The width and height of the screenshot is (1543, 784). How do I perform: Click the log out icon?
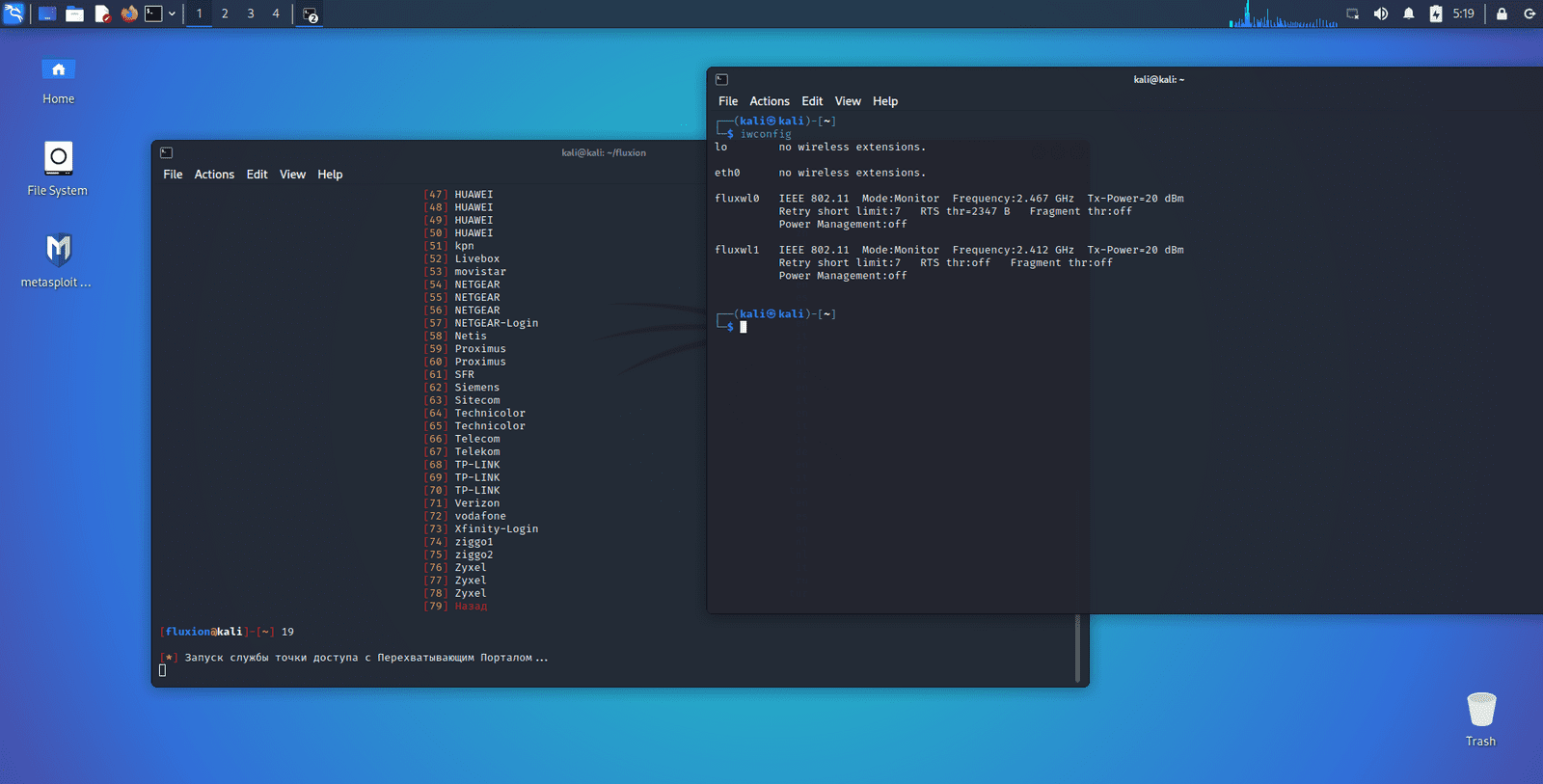[x=1529, y=14]
